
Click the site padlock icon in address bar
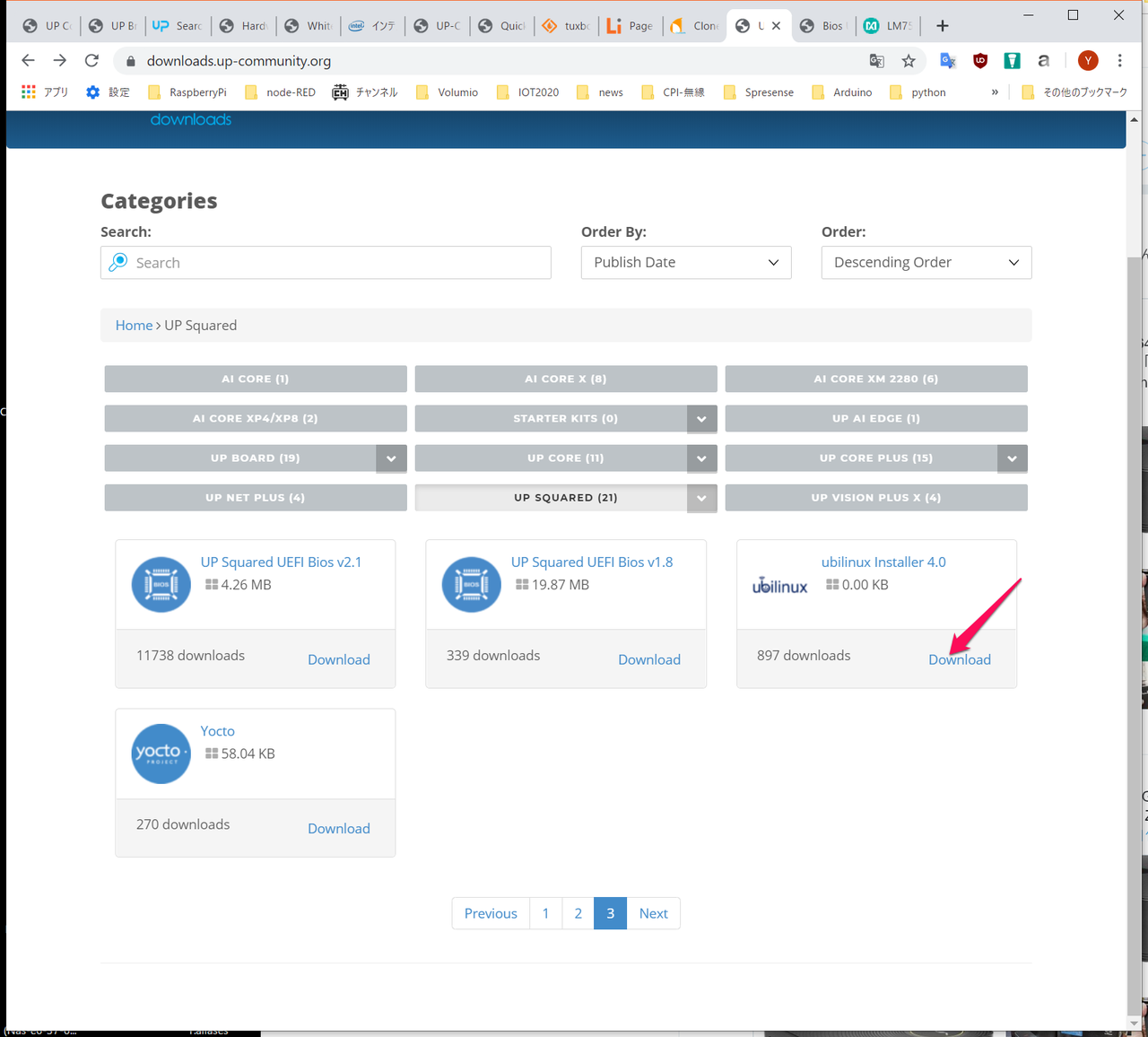(131, 61)
